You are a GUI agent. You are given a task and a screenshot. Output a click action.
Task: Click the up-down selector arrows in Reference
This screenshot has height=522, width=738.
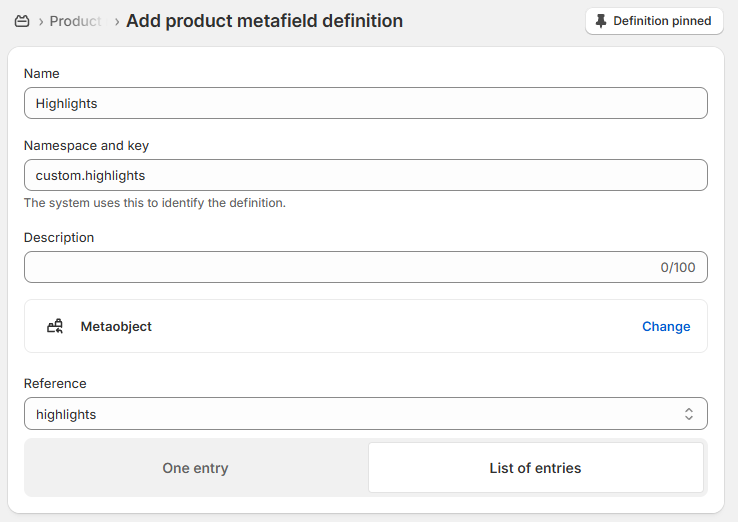coord(689,414)
